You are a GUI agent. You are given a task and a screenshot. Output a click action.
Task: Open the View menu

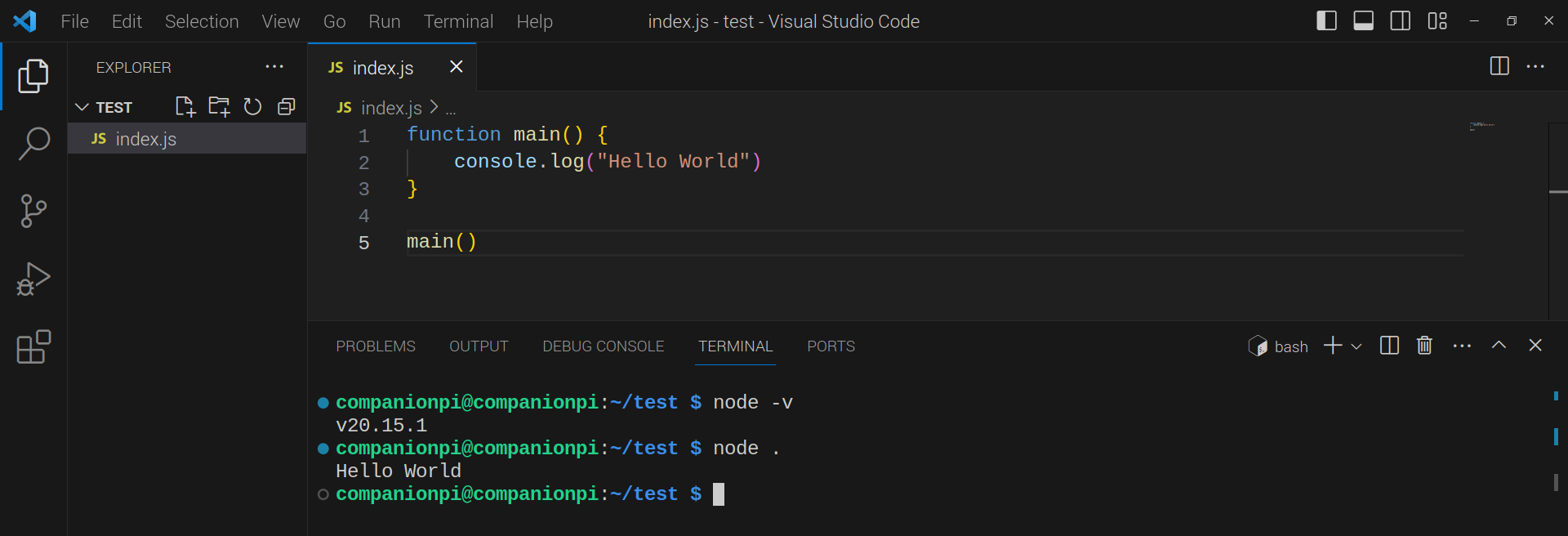[281, 21]
